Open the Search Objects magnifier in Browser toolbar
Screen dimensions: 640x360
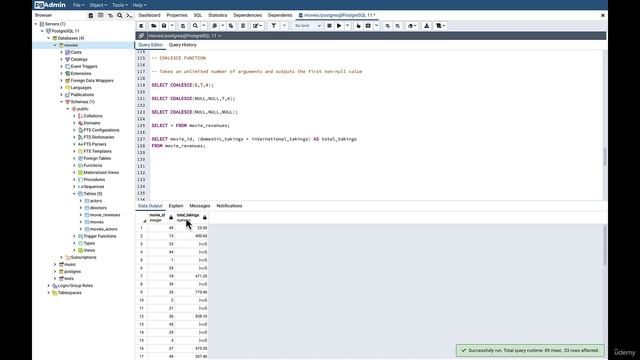tap(120, 16)
